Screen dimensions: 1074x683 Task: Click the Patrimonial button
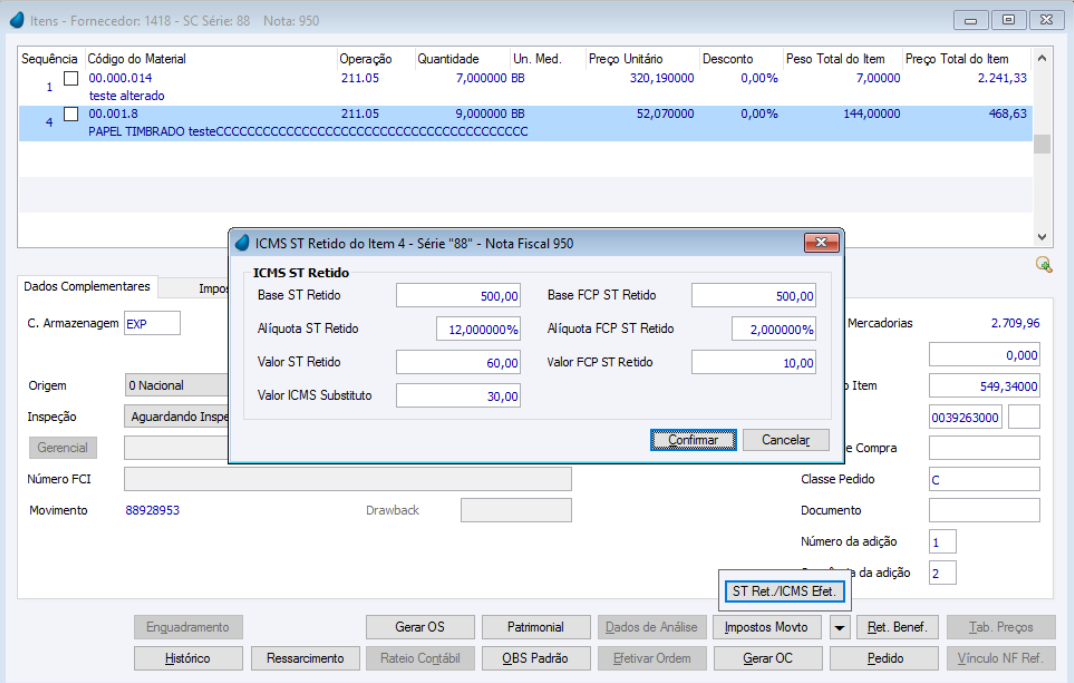(x=536, y=627)
